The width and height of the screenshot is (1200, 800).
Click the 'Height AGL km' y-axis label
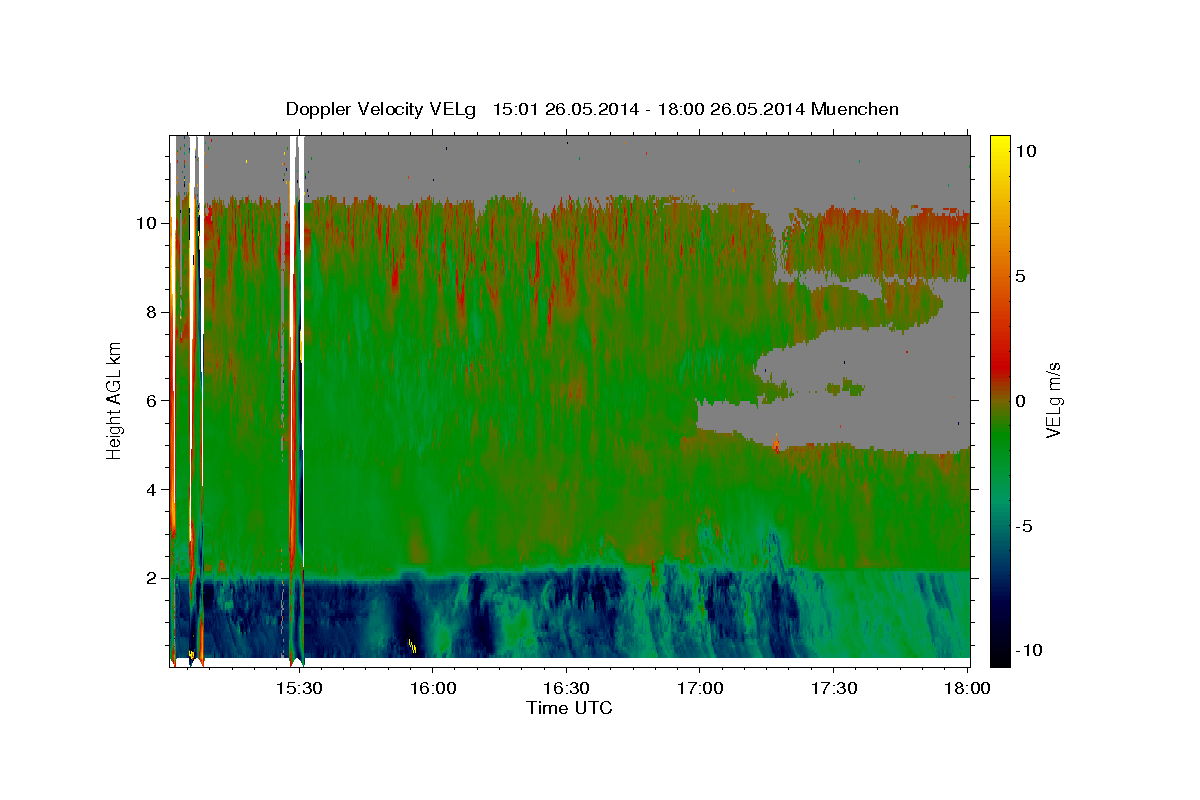click(114, 399)
